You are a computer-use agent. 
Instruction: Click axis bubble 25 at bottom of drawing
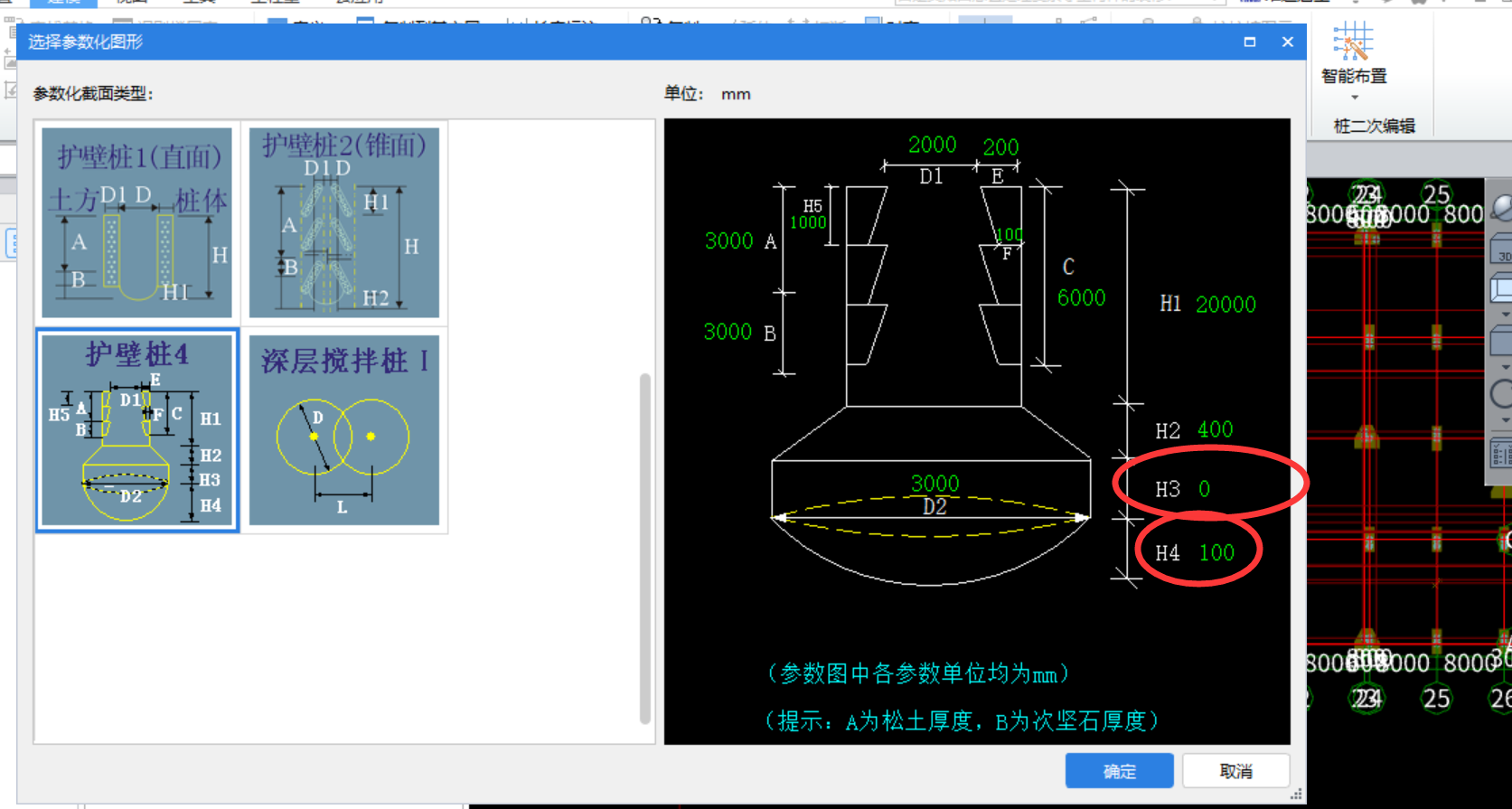1436,699
